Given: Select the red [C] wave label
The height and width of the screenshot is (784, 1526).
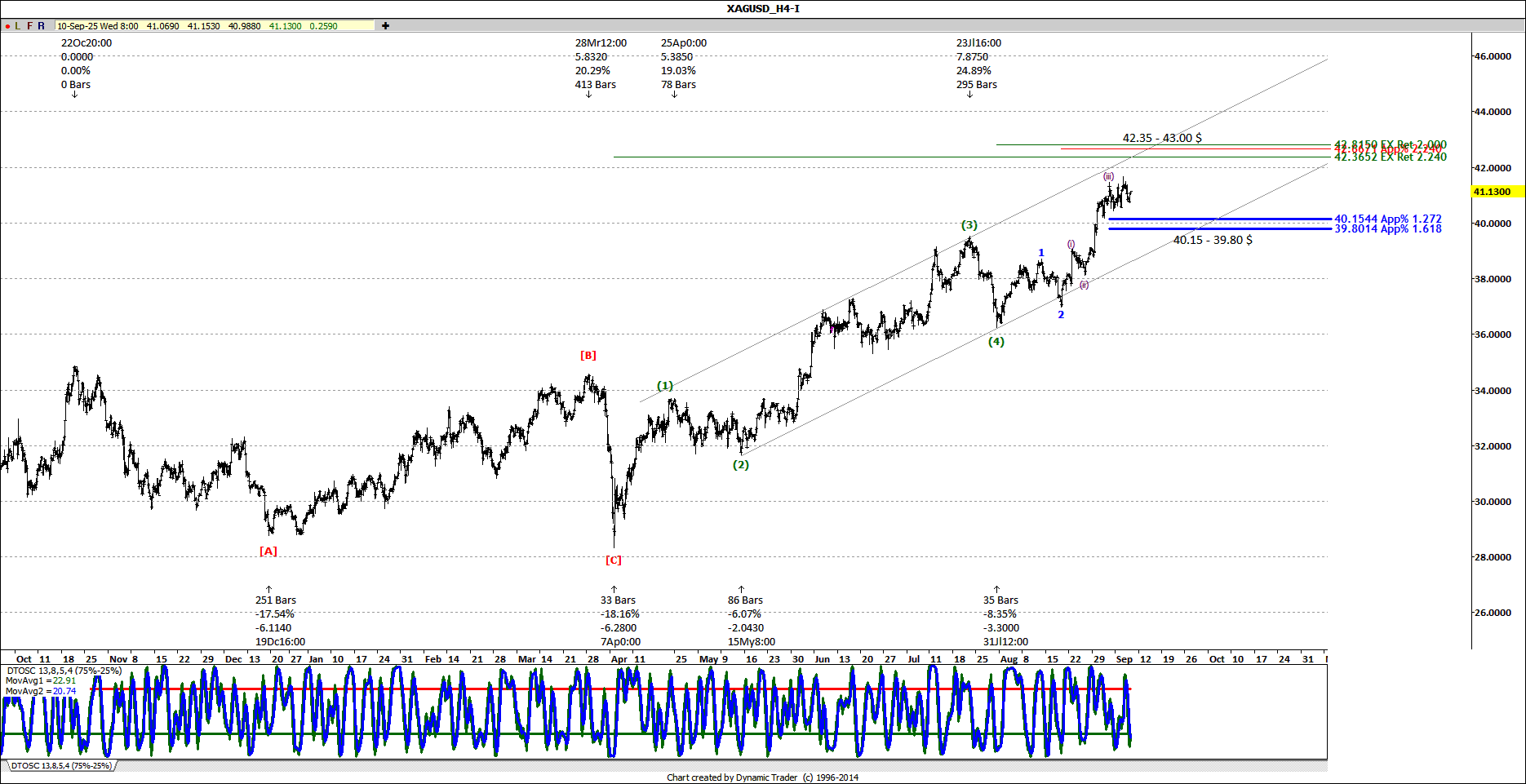Looking at the screenshot, I should 613,560.
